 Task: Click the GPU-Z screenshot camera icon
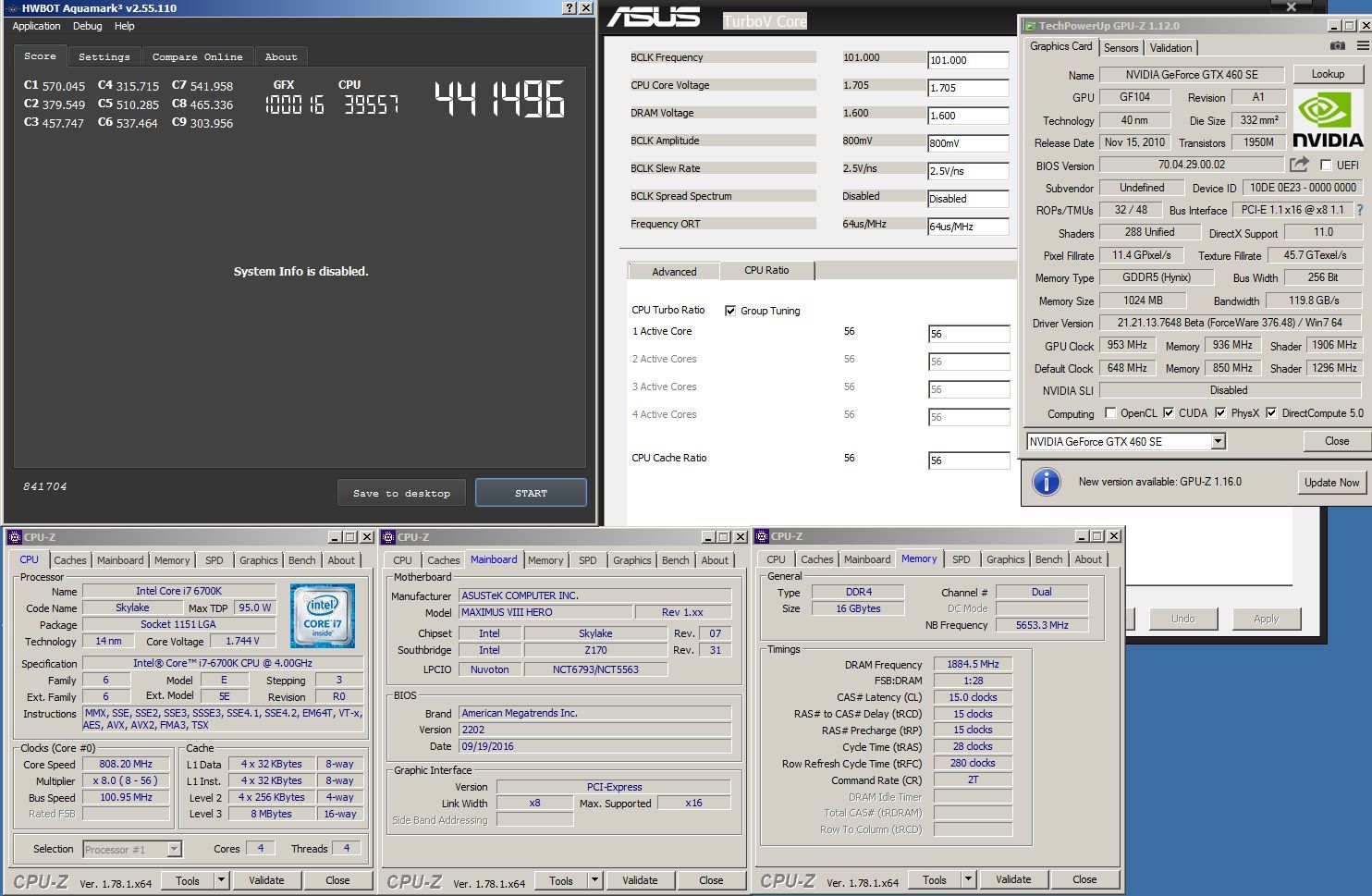pyautogui.click(x=1337, y=45)
